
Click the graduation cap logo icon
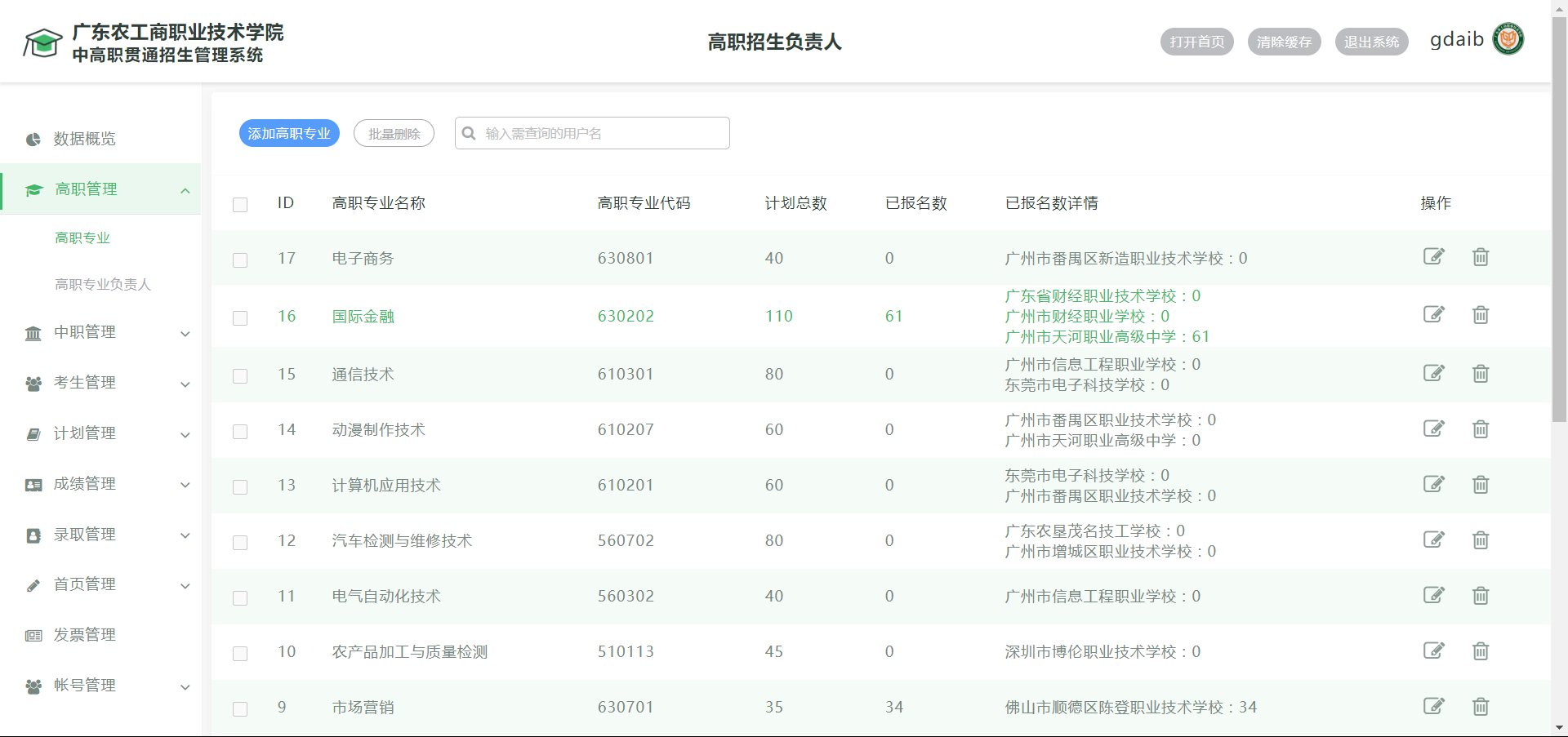tap(42, 42)
